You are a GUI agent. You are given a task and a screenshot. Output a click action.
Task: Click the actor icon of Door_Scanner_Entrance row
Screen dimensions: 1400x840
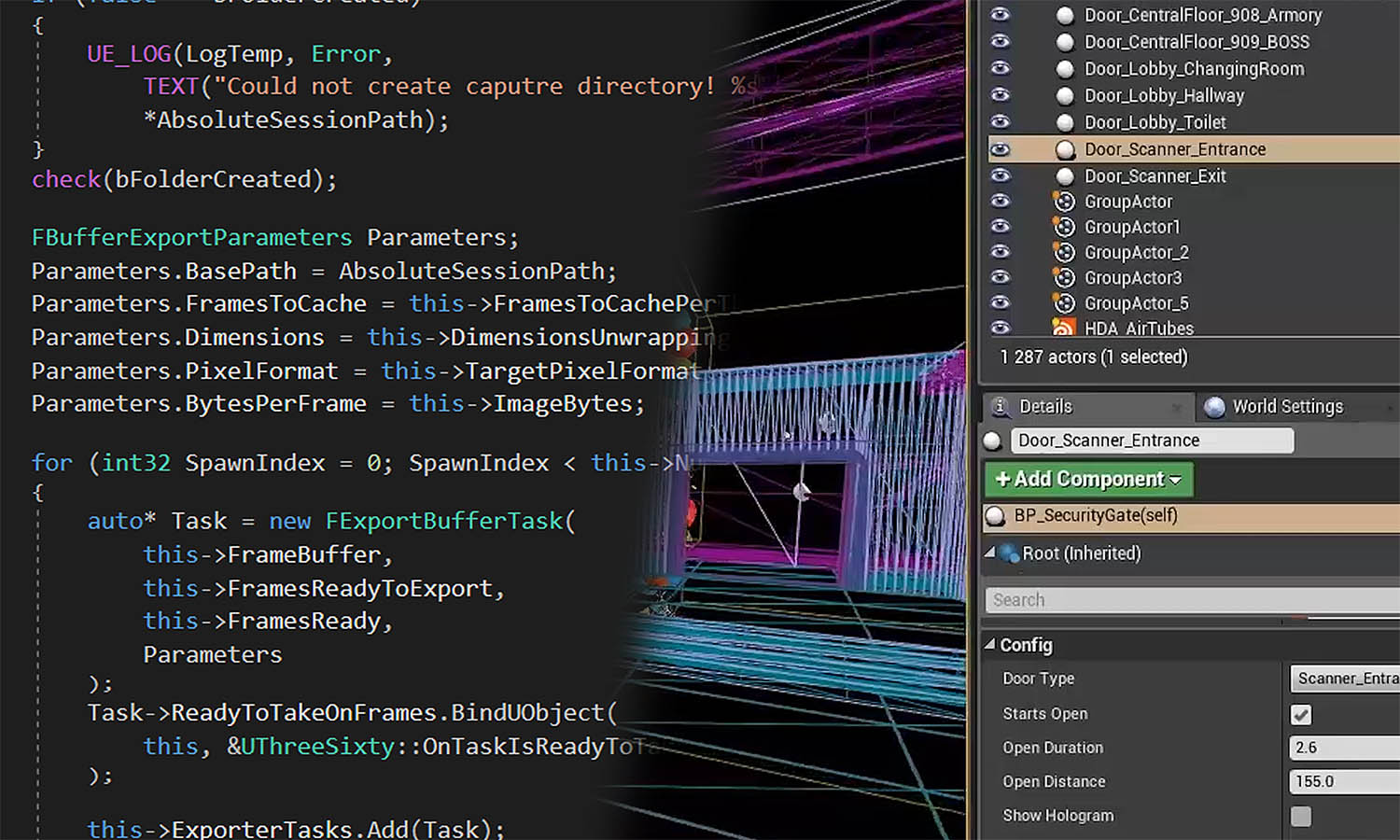pyautogui.click(x=1065, y=149)
